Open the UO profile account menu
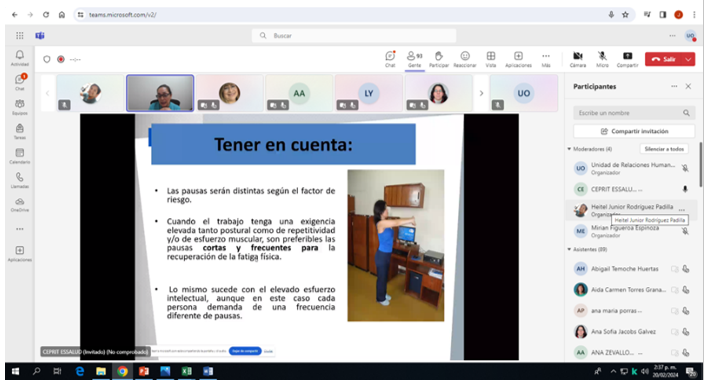704x380 pixels. click(690, 35)
